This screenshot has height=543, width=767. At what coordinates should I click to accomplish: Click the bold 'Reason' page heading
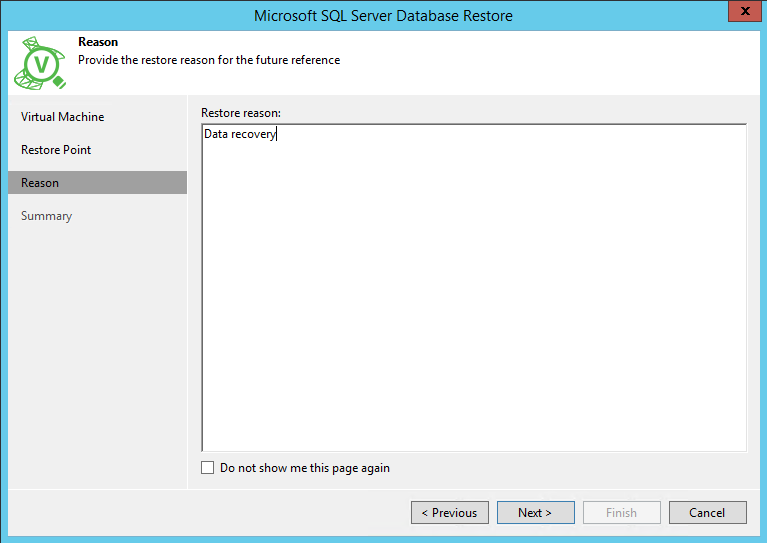tap(98, 42)
